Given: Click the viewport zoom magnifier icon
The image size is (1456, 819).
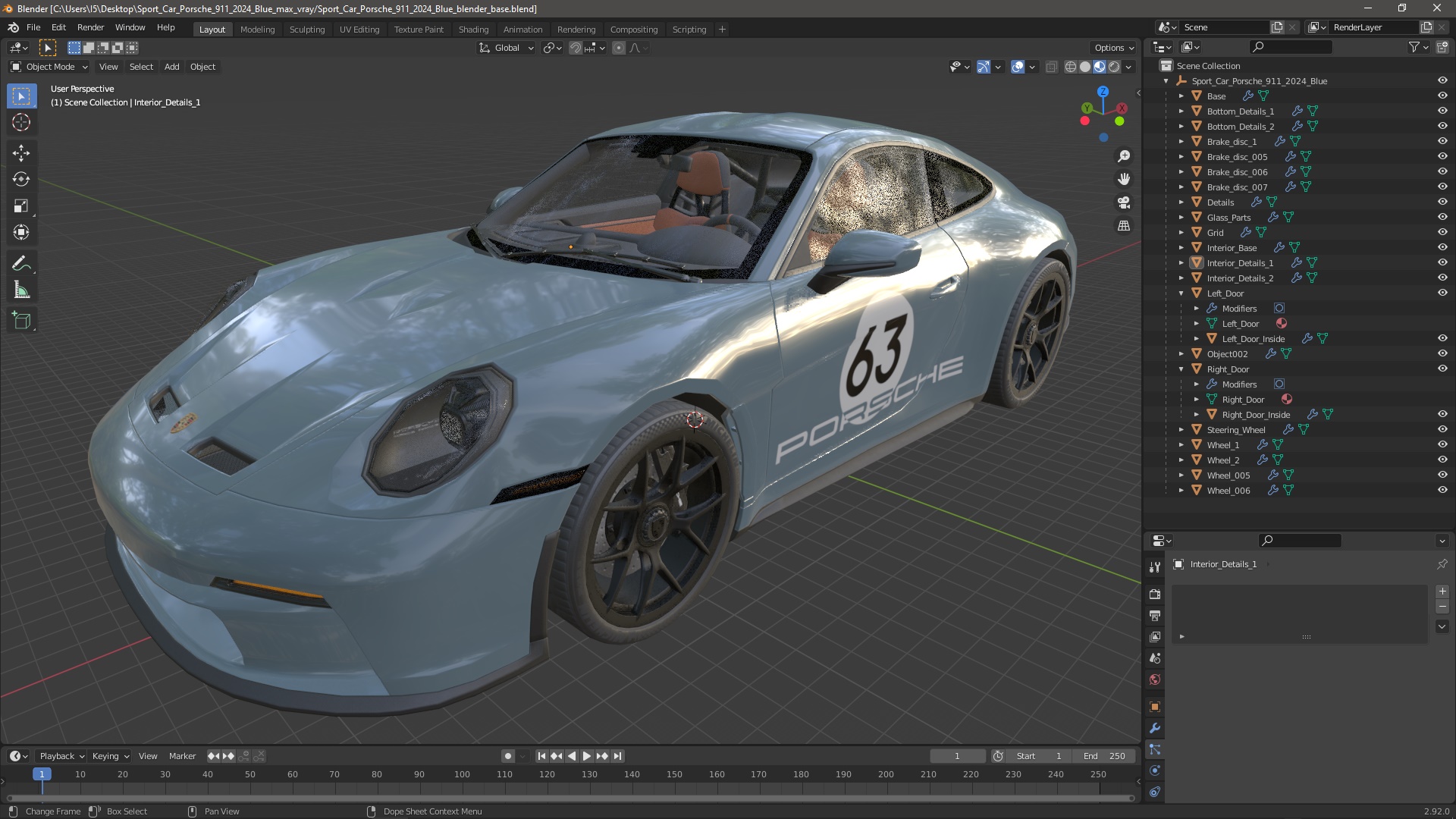Looking at the screenshot, I should (1124, 156).
